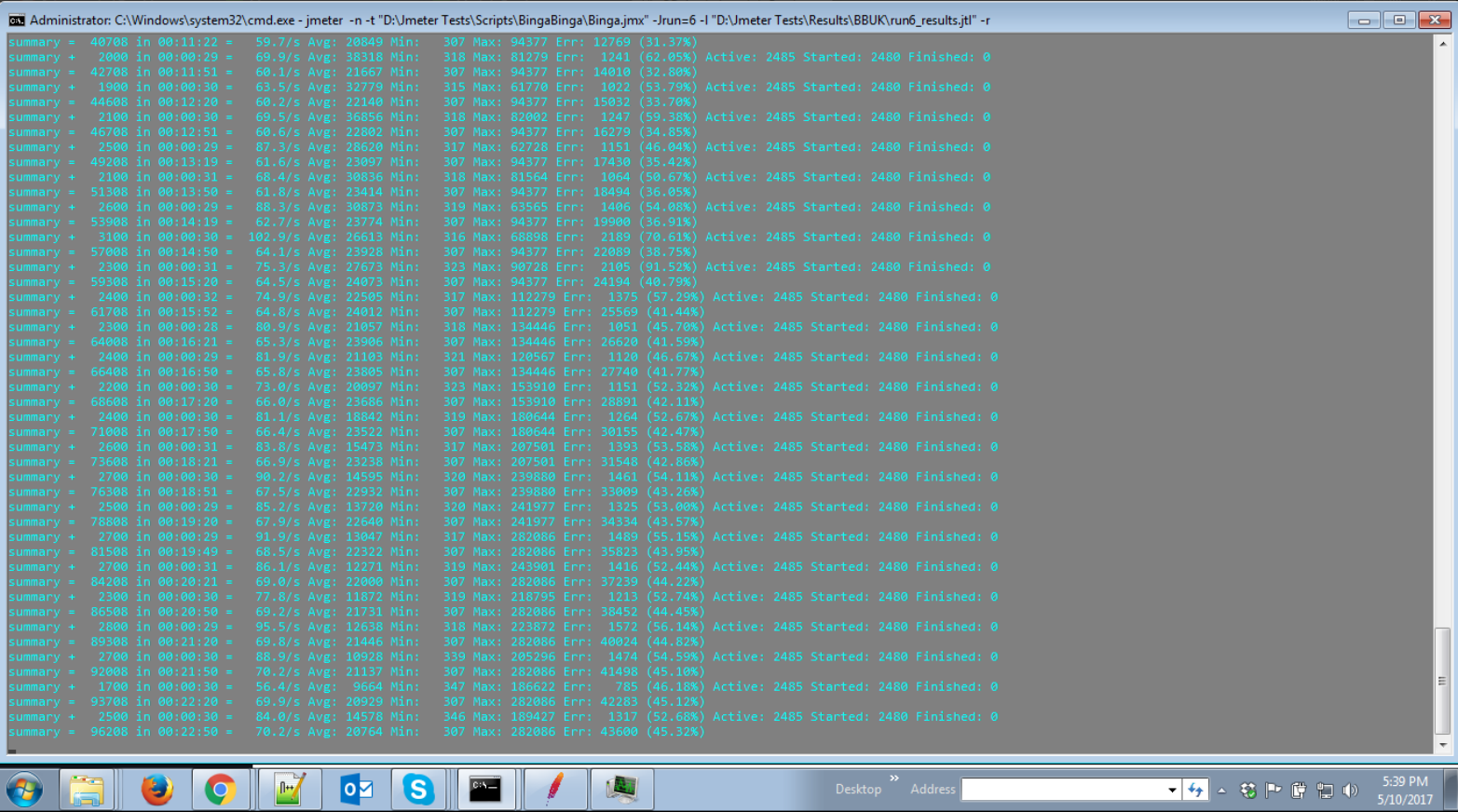Click the elapsed time '00:11:22'
This screenshot has width=1458, height=812.
coord(187,42)
